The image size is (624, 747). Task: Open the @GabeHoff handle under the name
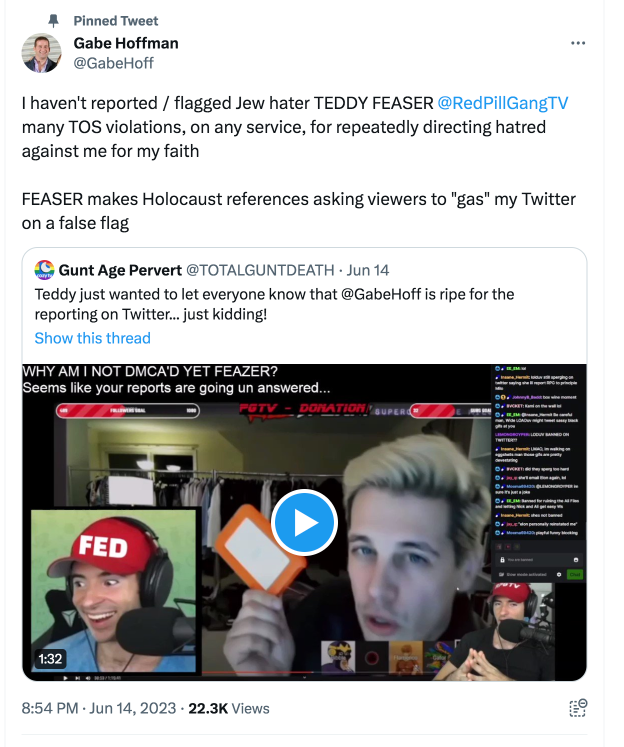(x=113, y=63)
